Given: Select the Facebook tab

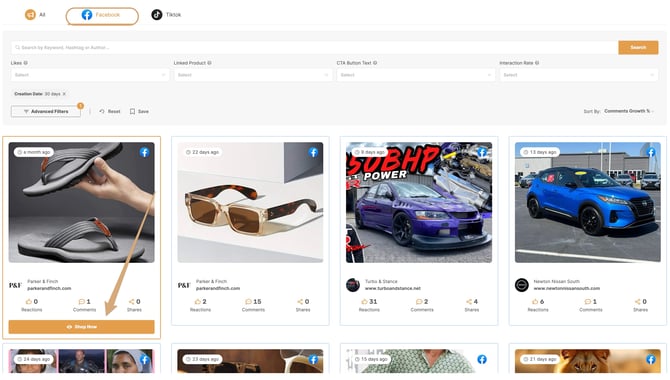Looking at the screenshot, I should (102, 16).
